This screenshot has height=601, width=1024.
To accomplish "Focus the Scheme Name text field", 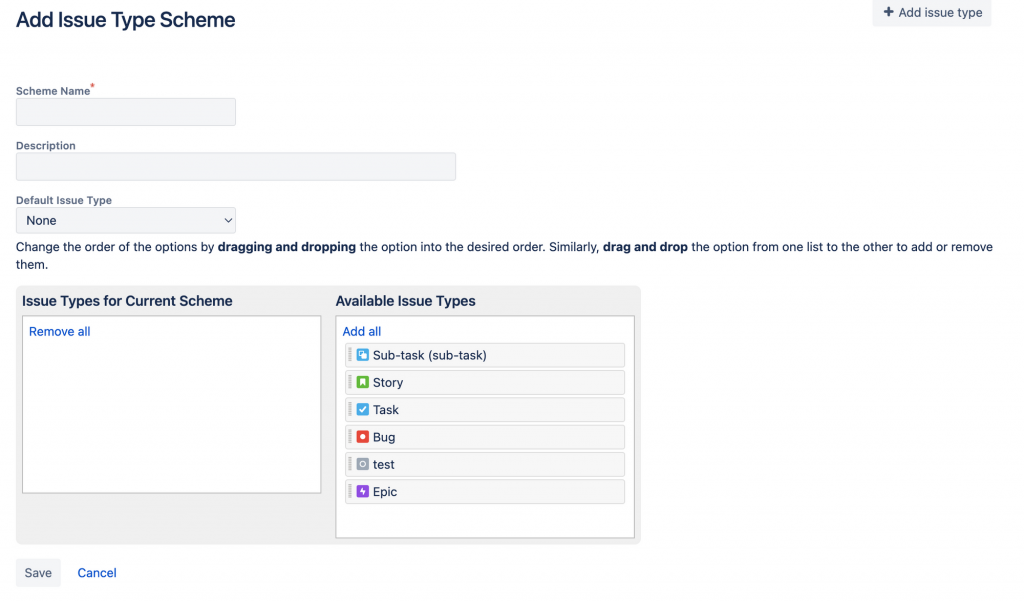I will click(x=126, y=112).
